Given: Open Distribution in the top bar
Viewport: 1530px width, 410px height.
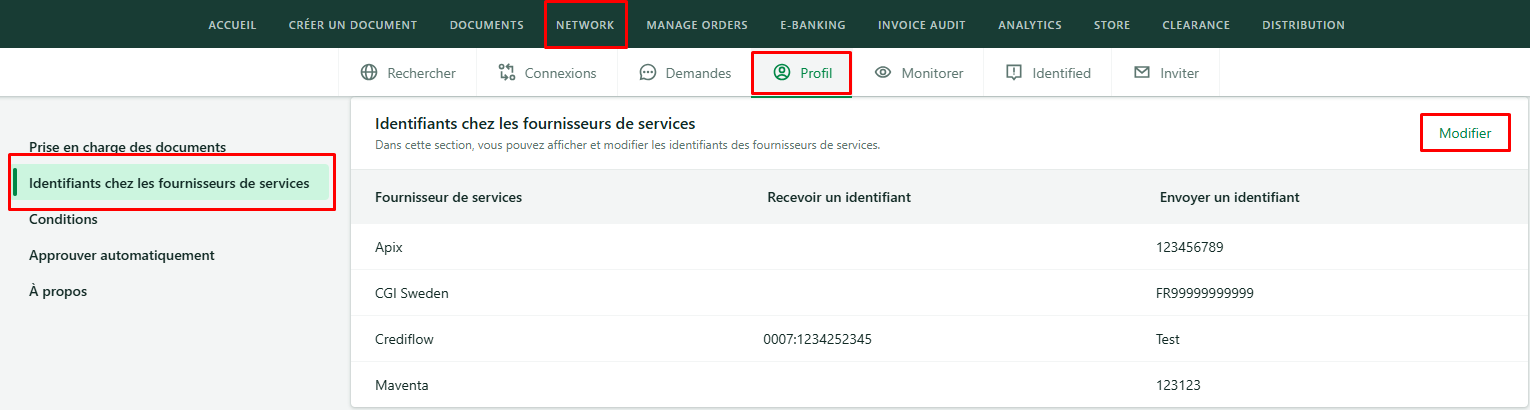Looking at the screenshot, I should click(x=1303, y=25).
